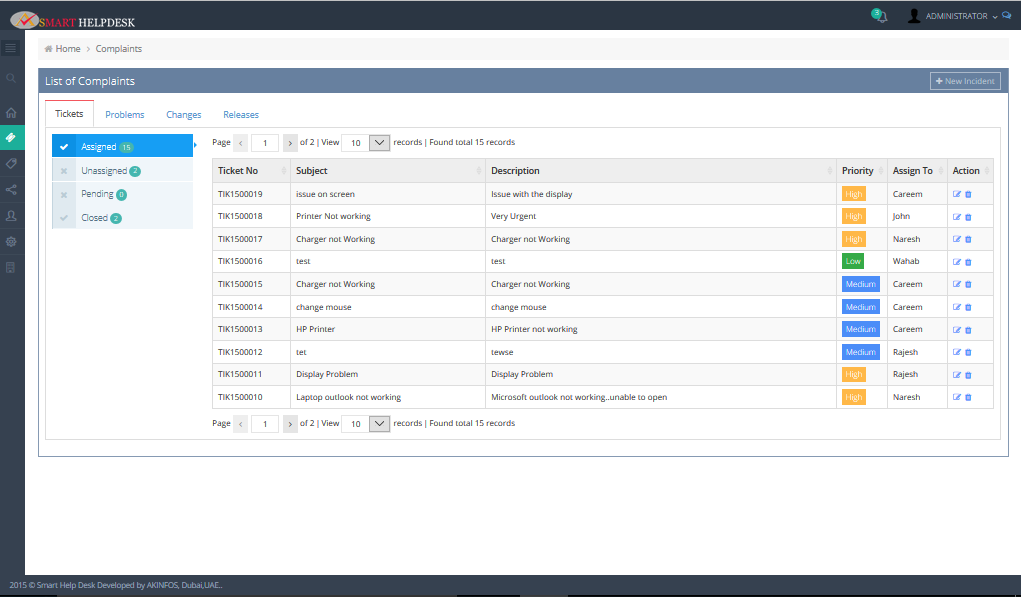1024x598 pixels.
Task: Go to home icon in the sidebar
Action: point(11,113)
